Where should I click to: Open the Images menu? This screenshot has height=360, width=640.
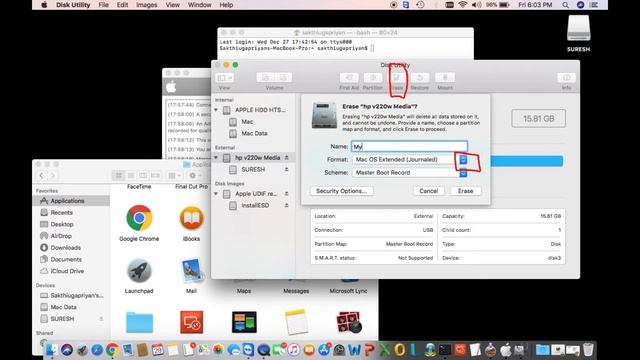tap(147, 5)
